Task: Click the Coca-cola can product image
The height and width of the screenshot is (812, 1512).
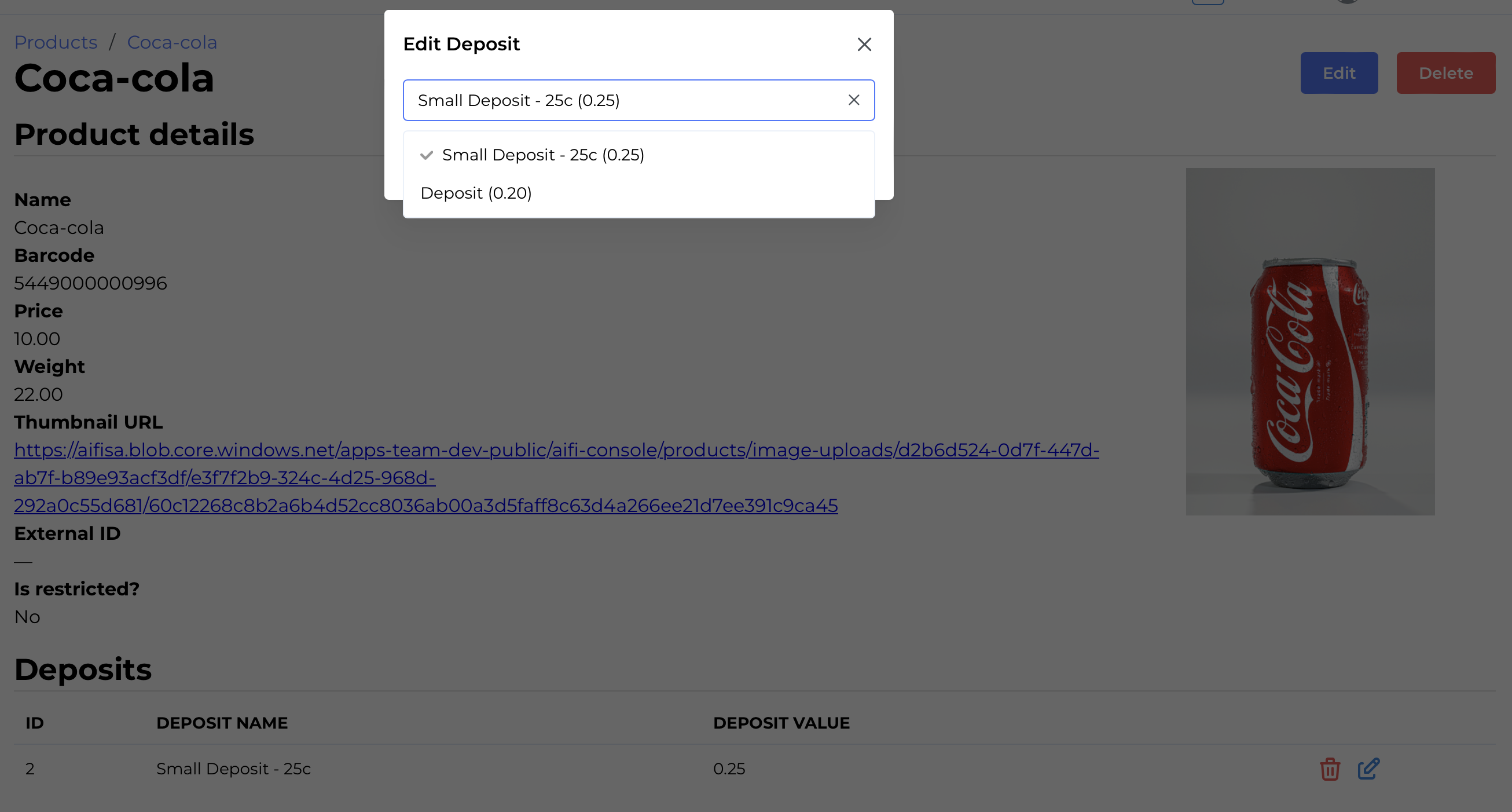Action: (1309, 342)
